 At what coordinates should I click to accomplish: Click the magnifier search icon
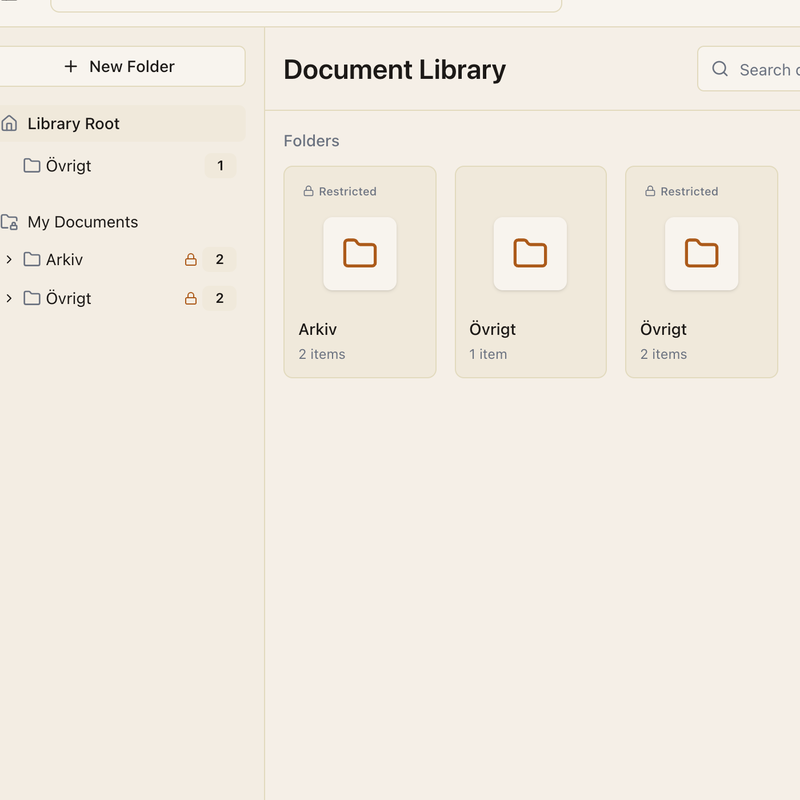point(720,69)
